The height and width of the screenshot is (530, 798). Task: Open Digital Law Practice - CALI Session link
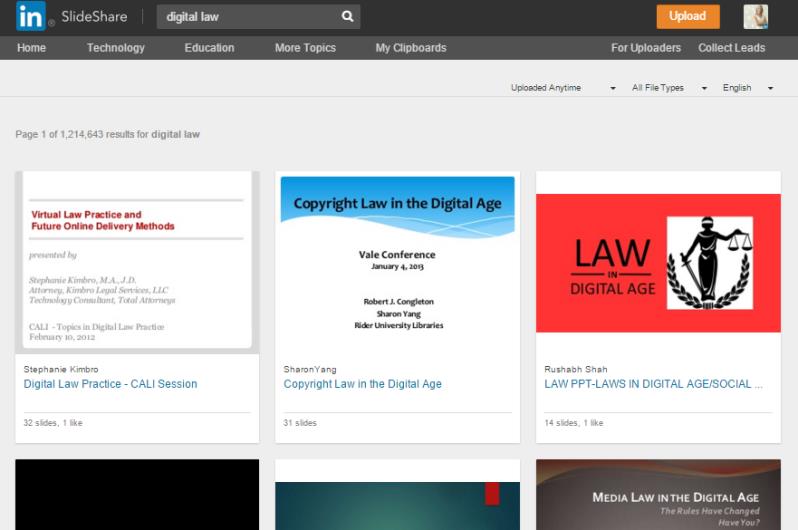(x=110, y=384)
